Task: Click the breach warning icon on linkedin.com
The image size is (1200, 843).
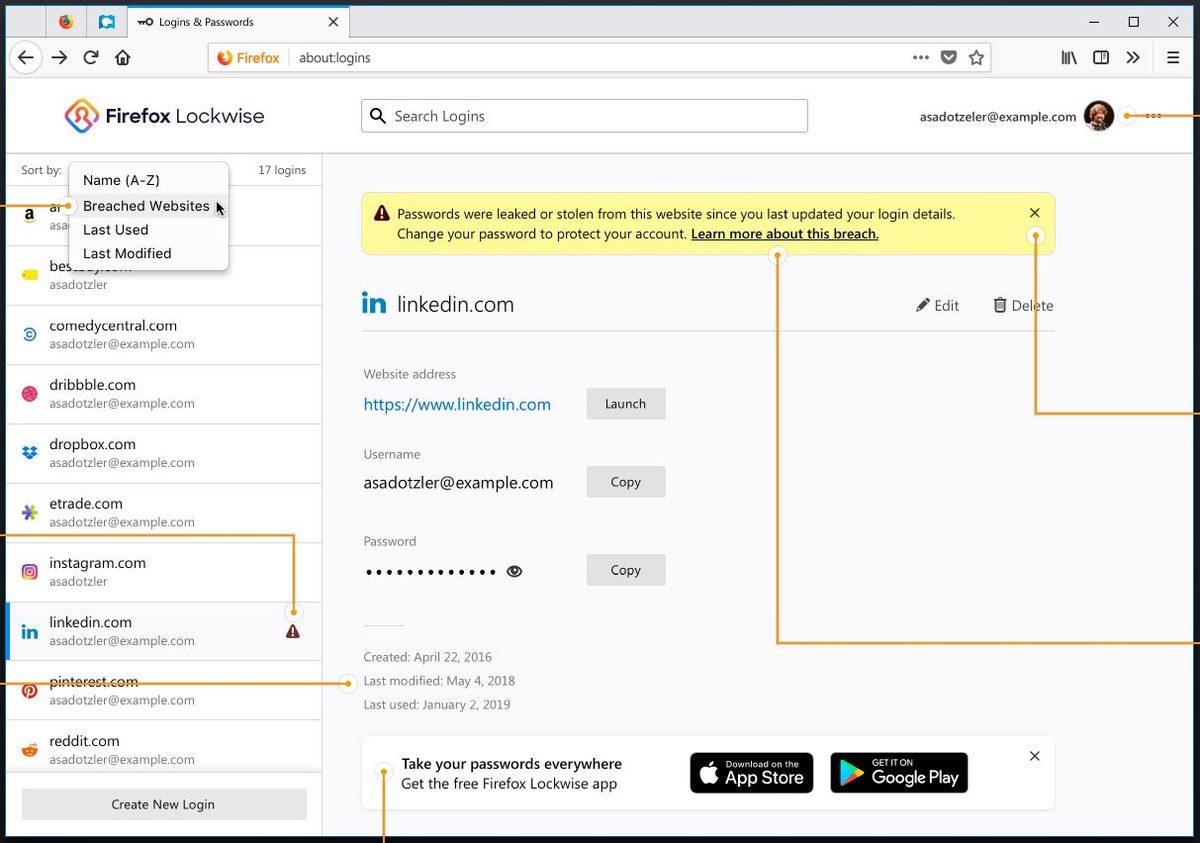Action: click(291, 631)
